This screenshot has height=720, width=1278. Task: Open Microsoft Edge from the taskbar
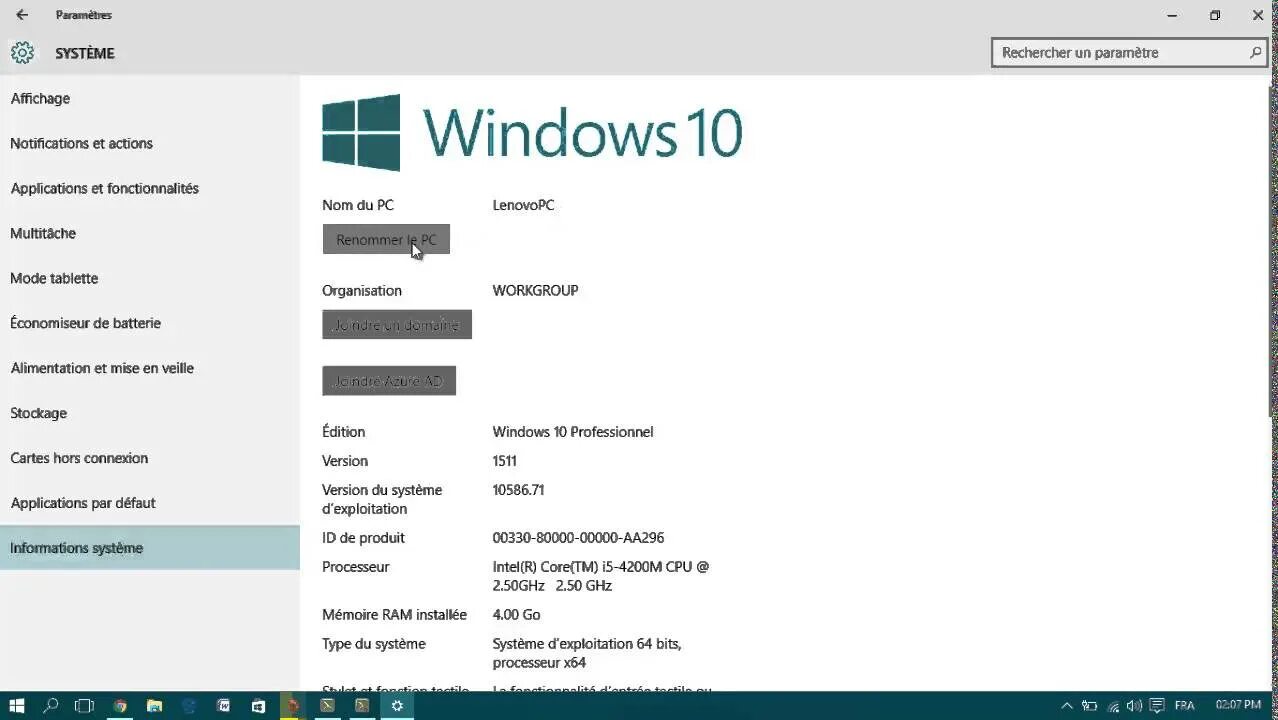click(189, 705)
